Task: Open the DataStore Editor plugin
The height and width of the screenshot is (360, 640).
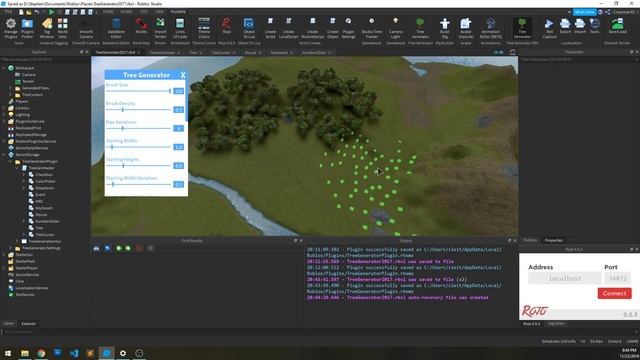Action: (116, 28)
